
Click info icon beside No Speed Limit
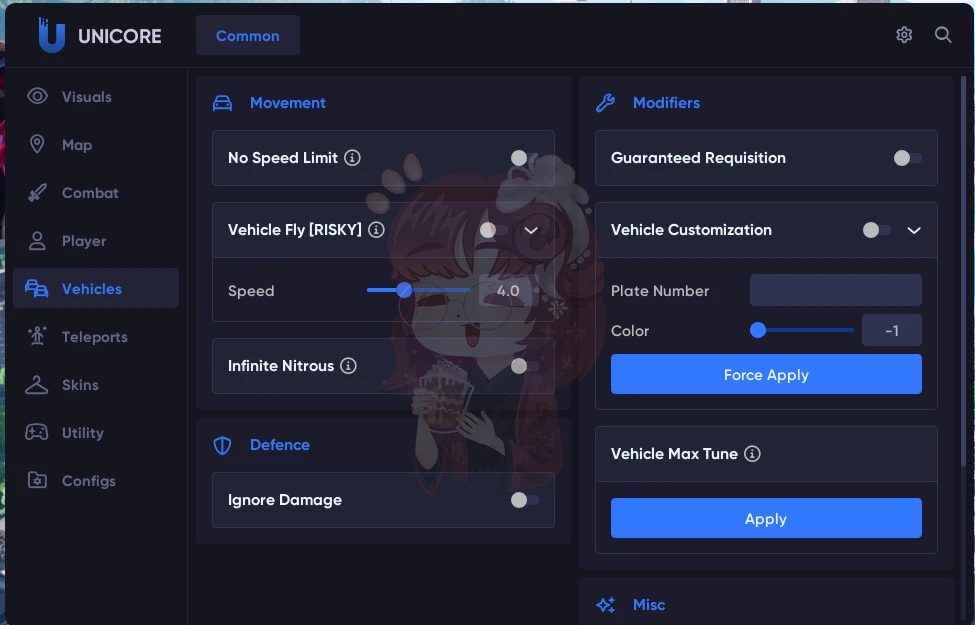click(x=353, y=158)
